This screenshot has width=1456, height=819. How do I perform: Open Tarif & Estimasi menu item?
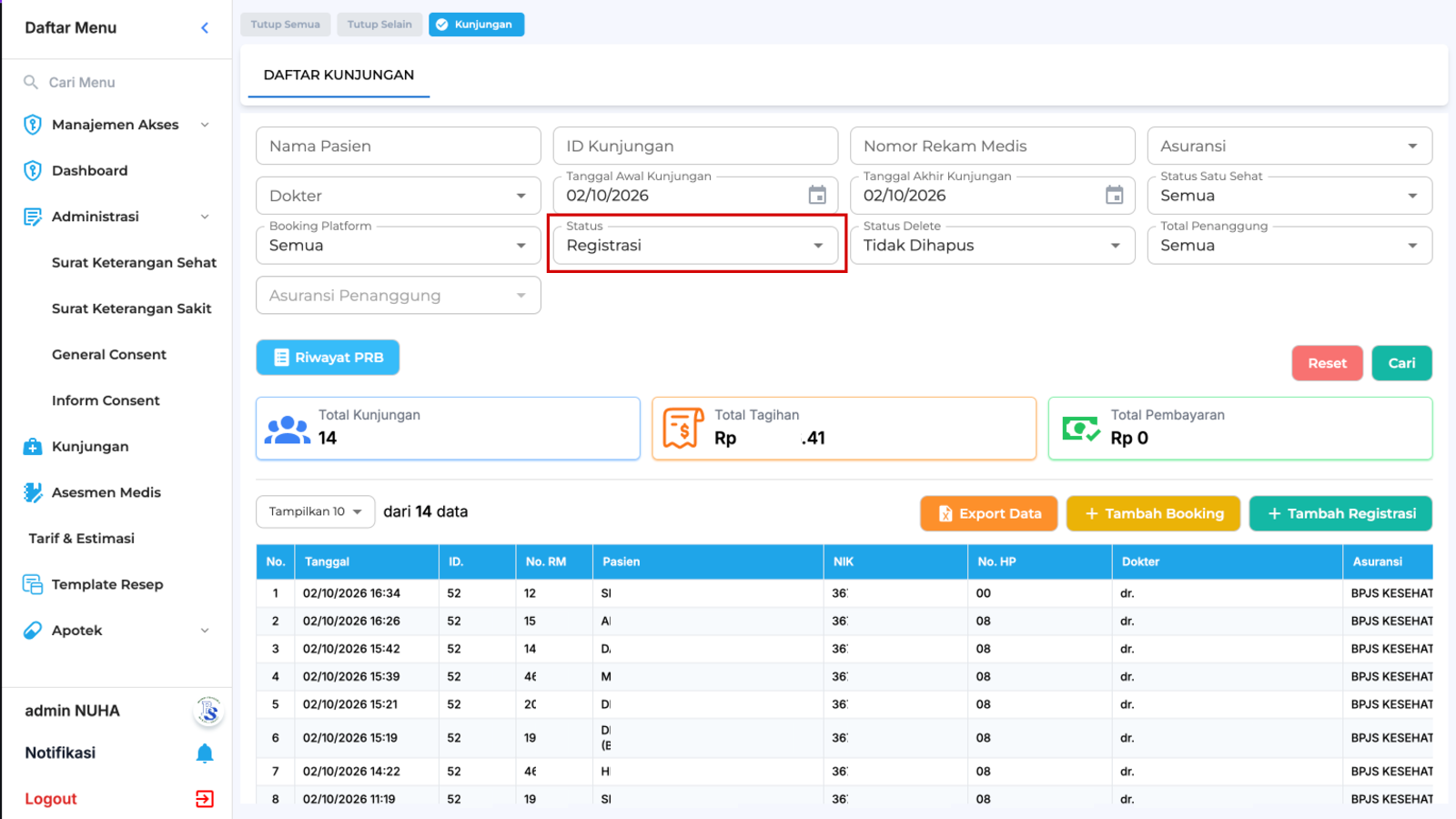point(82,539)
